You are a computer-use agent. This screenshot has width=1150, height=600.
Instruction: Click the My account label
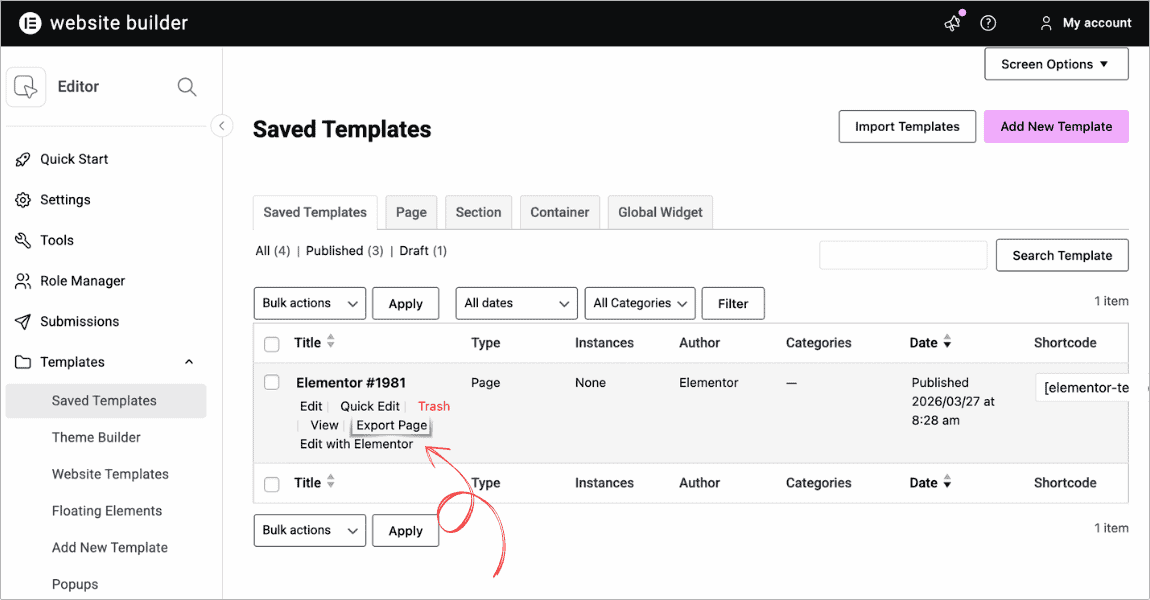1097,23
